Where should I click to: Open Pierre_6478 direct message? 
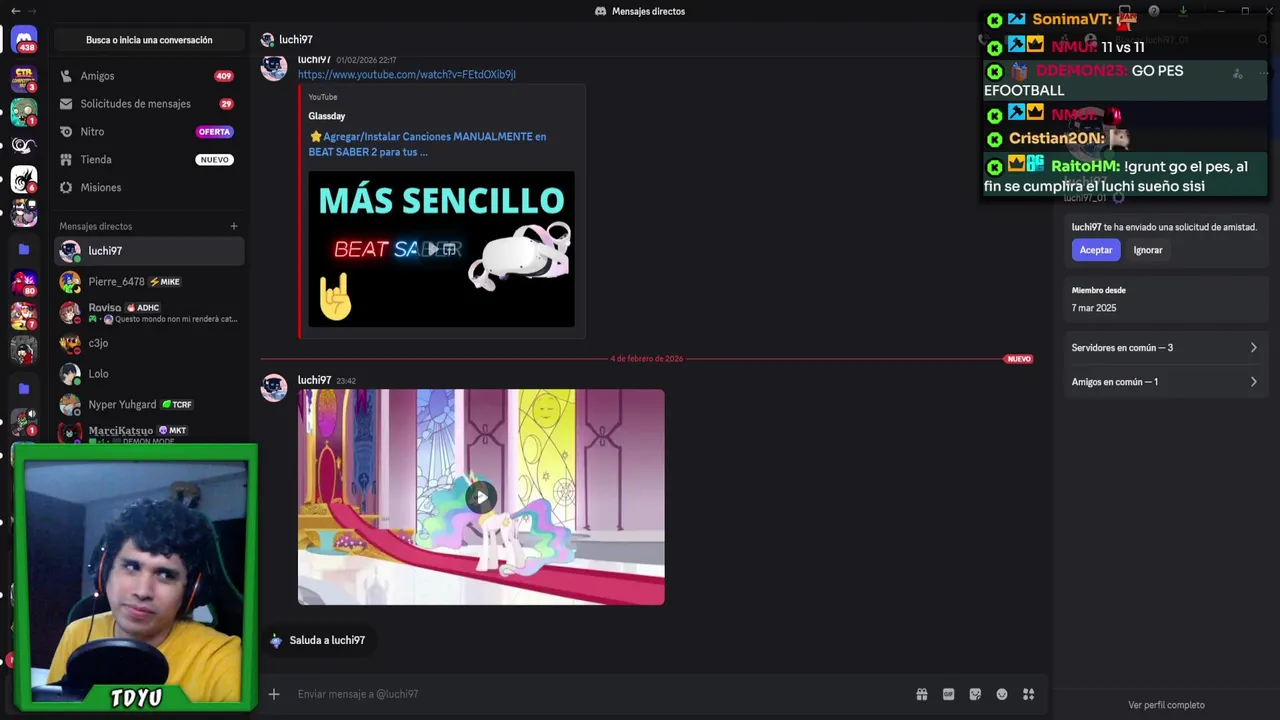pos(149,282)
